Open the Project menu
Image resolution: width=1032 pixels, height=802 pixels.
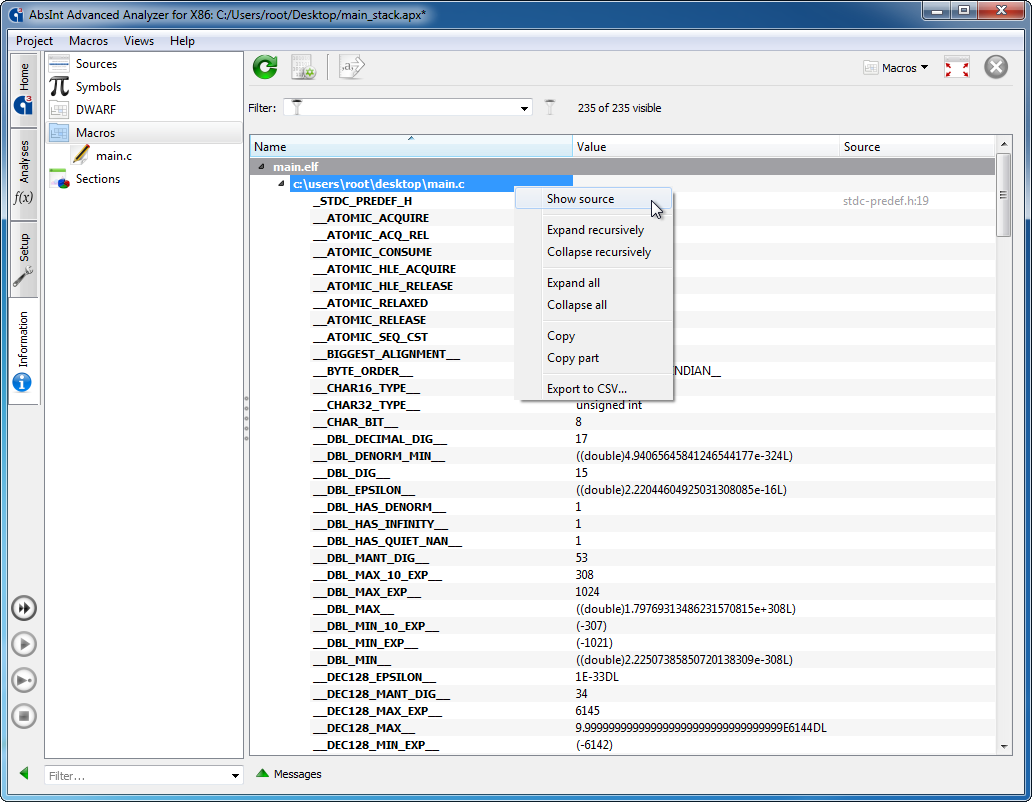[34, 41]
